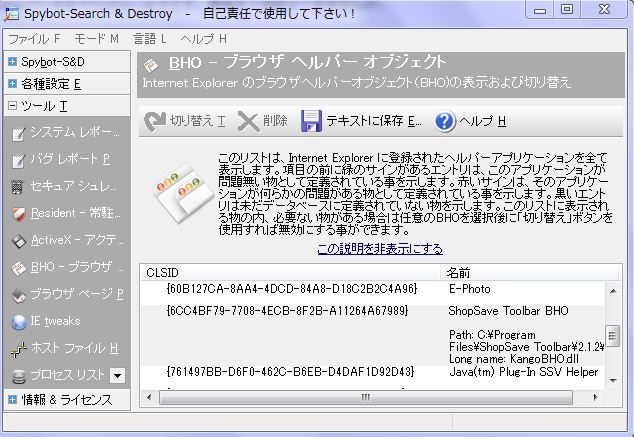The height and width of the screenshot is (437, 634).
Task: Click the 切り替え T button label
Action: 198,121
